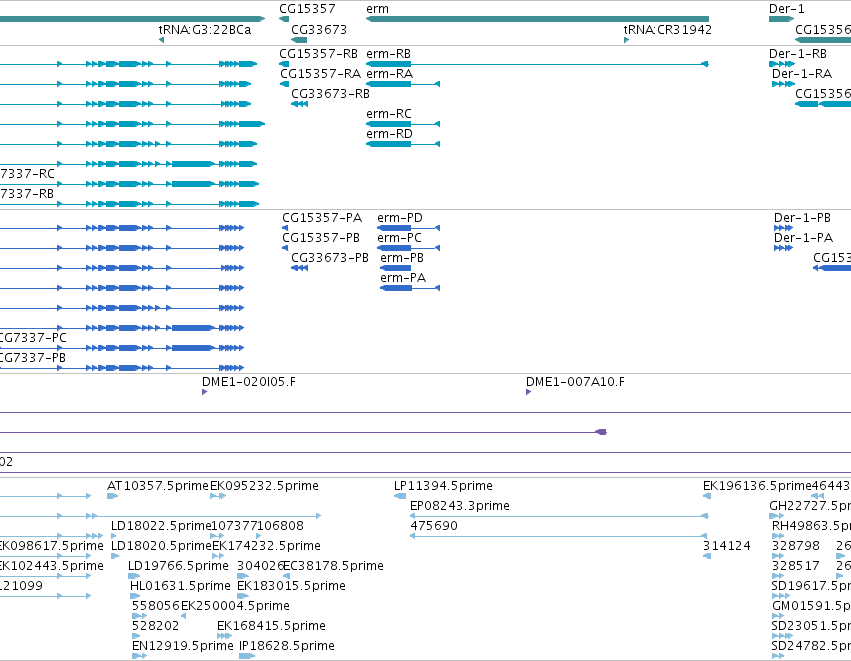Select transcript erm-RC

point(403,124)
